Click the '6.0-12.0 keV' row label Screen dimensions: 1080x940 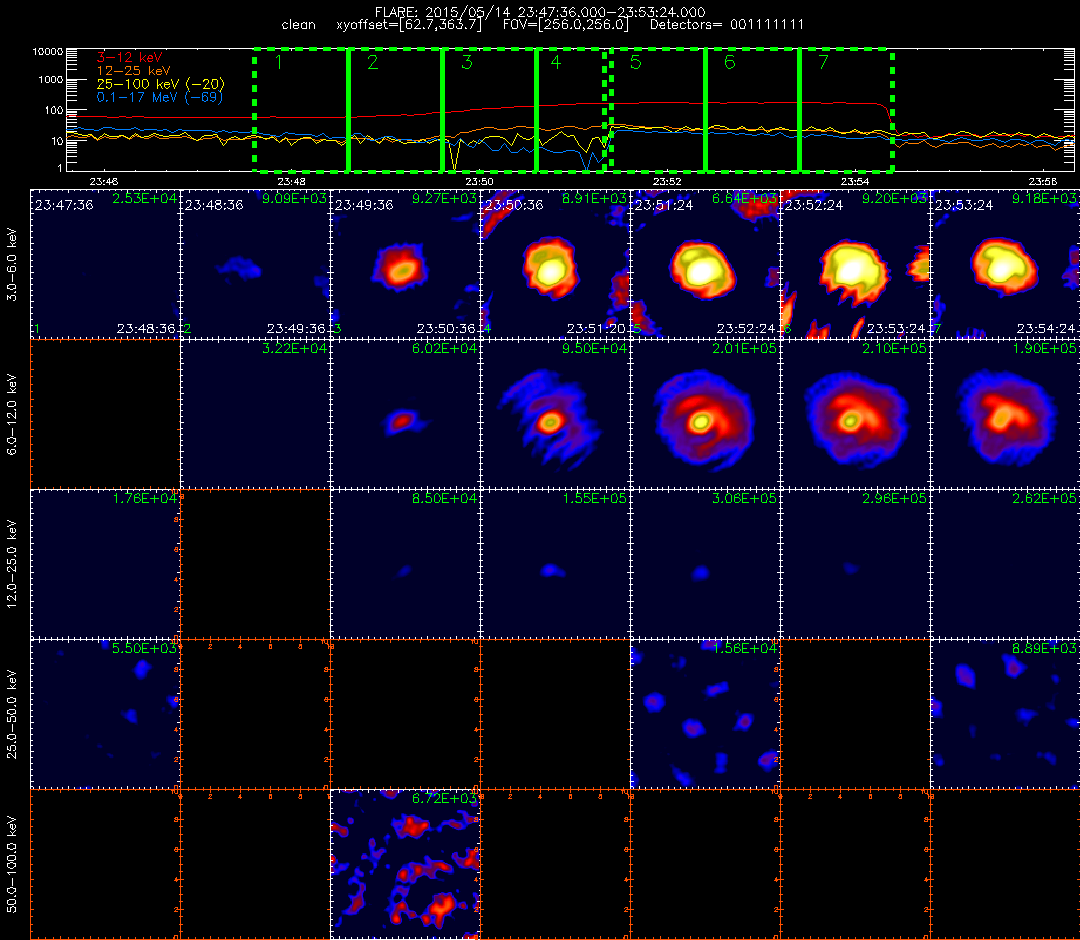(x=12, y=414)
